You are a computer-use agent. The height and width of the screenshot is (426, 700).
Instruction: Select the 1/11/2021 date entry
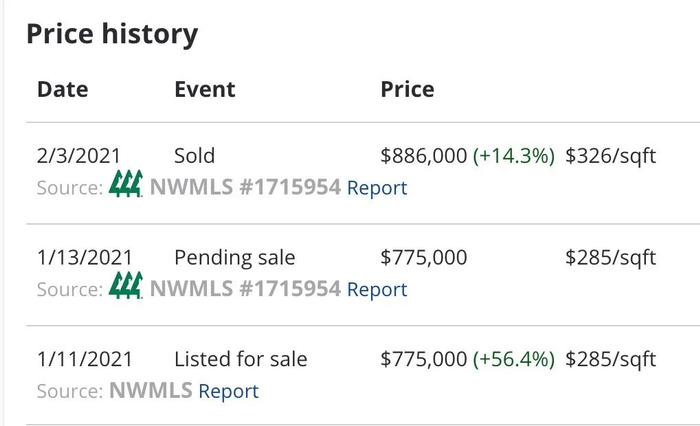click(84, 359)
